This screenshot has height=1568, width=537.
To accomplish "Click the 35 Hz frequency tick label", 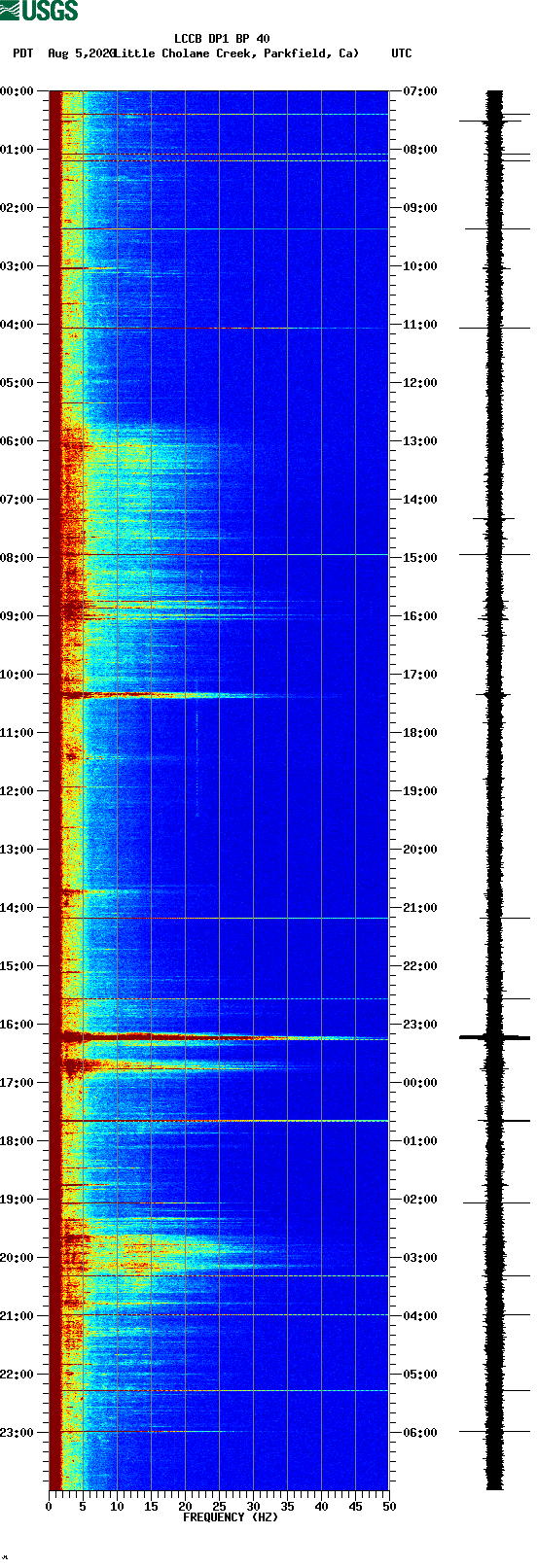I will click(287, 1507).
